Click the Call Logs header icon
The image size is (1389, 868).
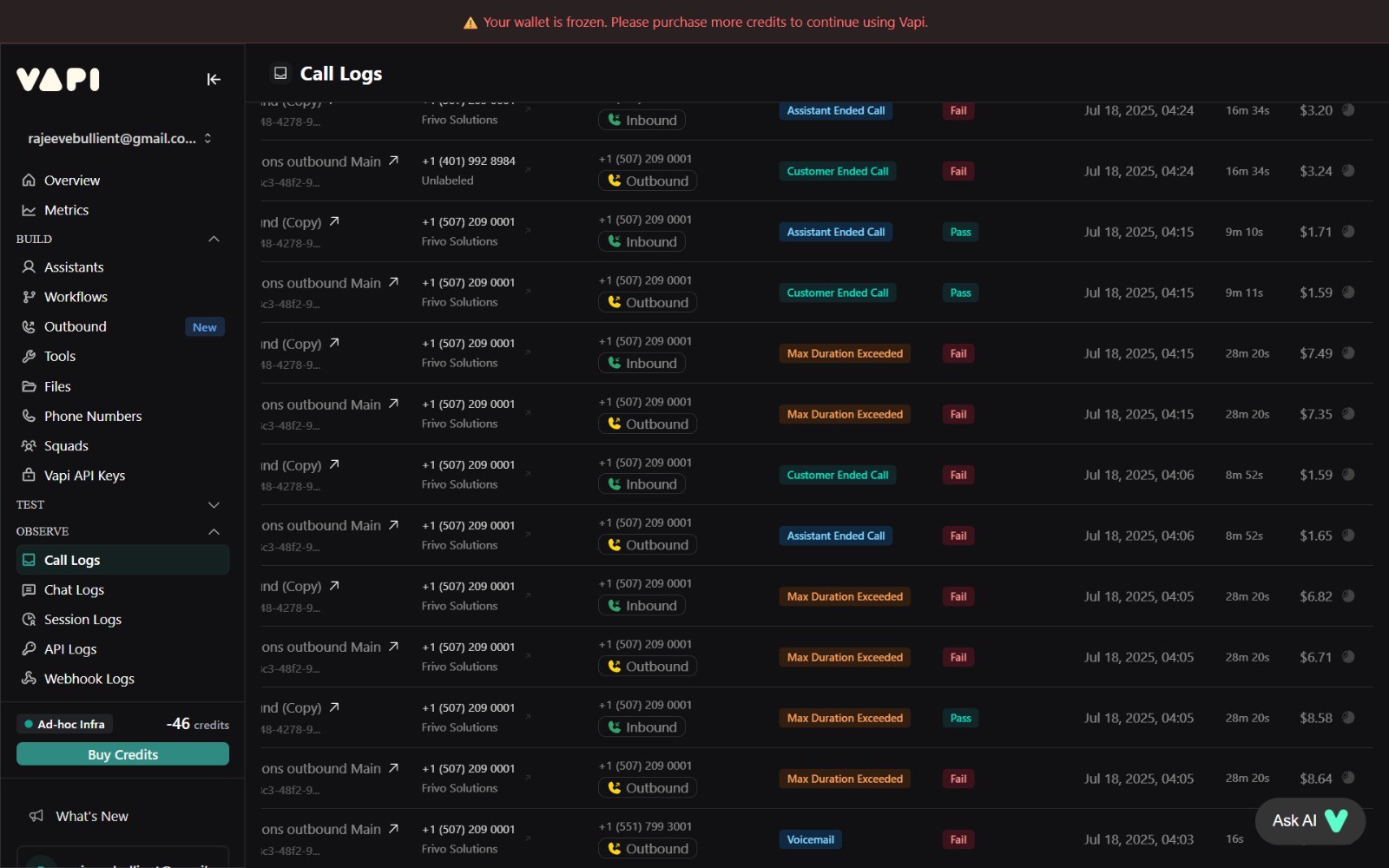pos(280,74)
